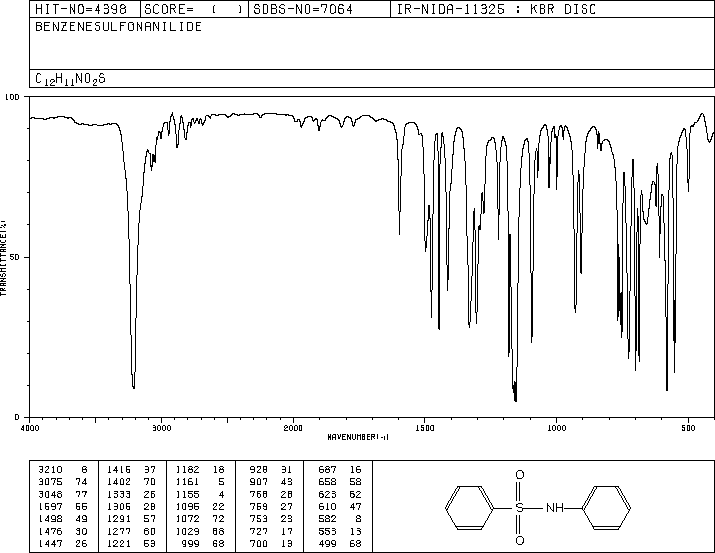
Task: Click the HIT-NO=4398 header cell
Action: click(x=85, y=9)
